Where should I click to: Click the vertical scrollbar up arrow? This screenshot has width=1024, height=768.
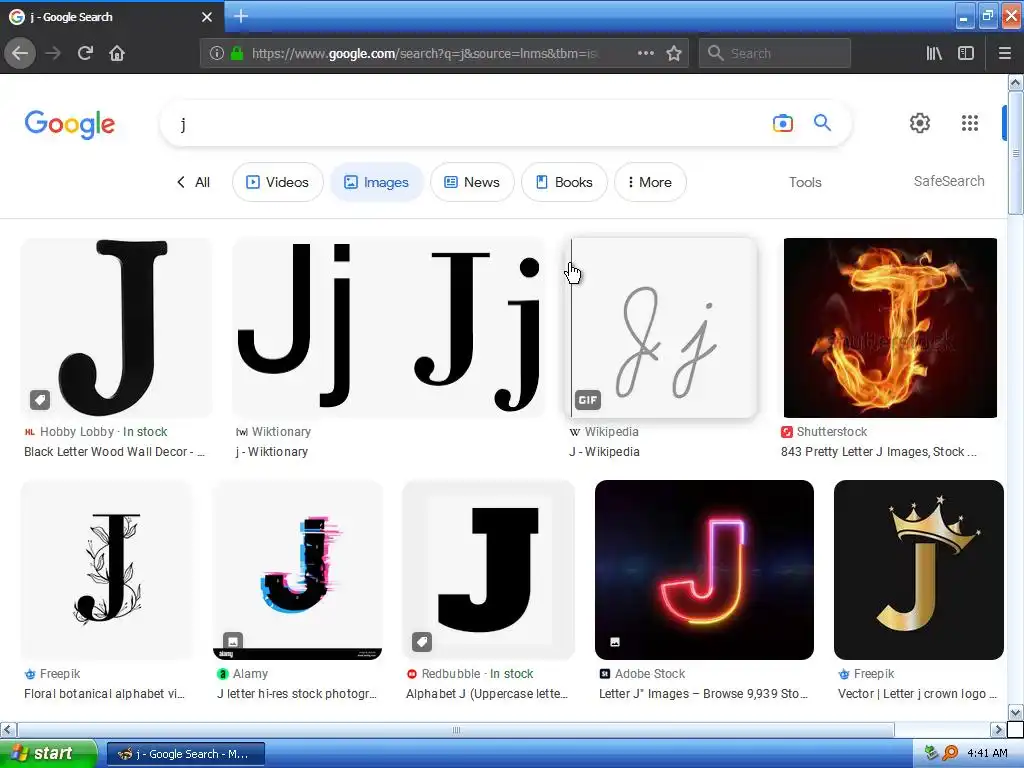click(1015, 82)
